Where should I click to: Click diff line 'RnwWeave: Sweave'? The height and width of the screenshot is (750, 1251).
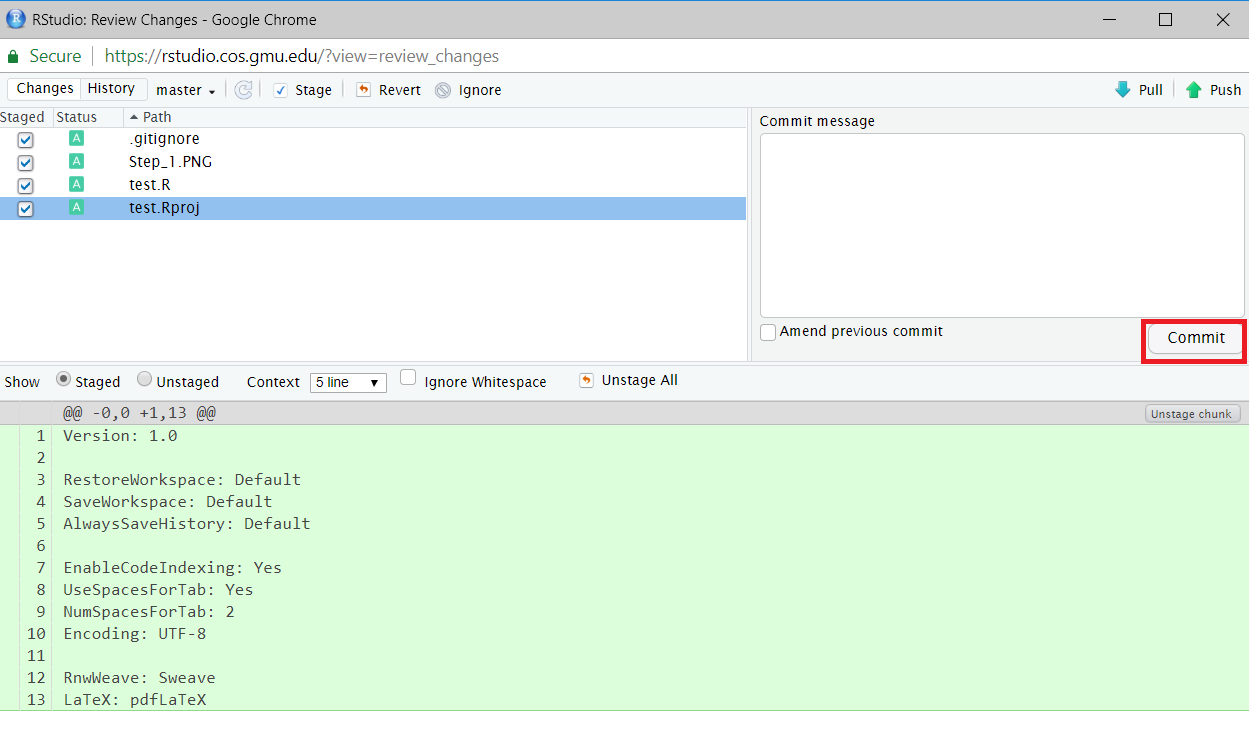click(x=139, y=678)
